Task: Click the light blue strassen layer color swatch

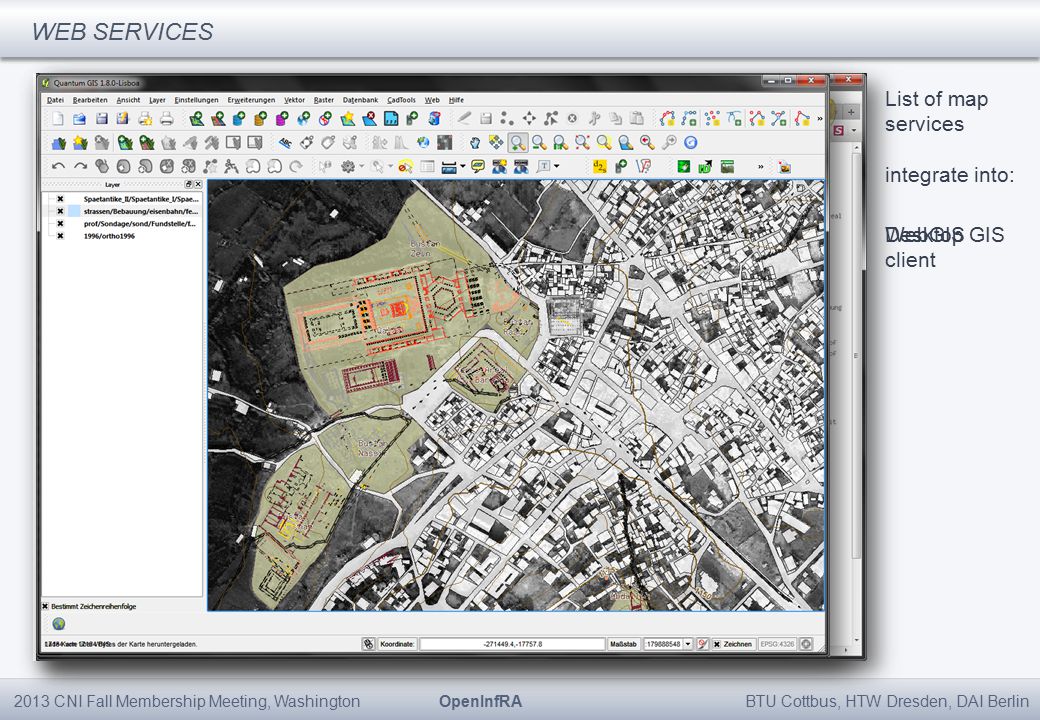Action: 74,211
